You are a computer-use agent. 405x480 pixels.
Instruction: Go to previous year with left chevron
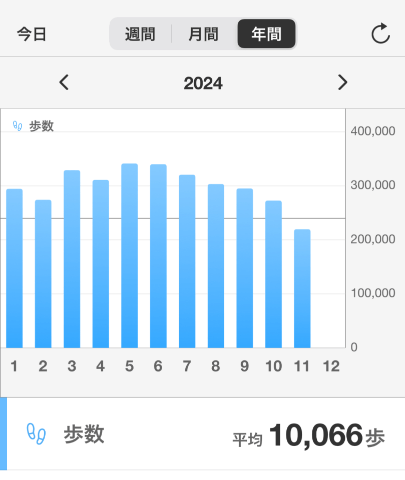(64, 82)
